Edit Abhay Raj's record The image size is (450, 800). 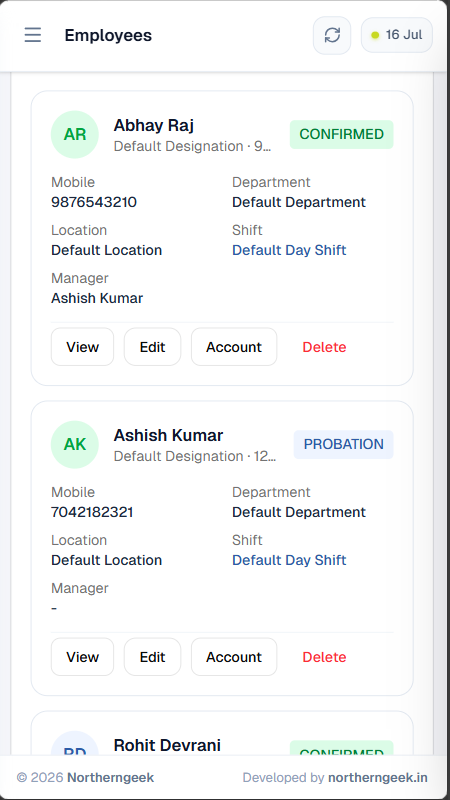pos(153,347)
